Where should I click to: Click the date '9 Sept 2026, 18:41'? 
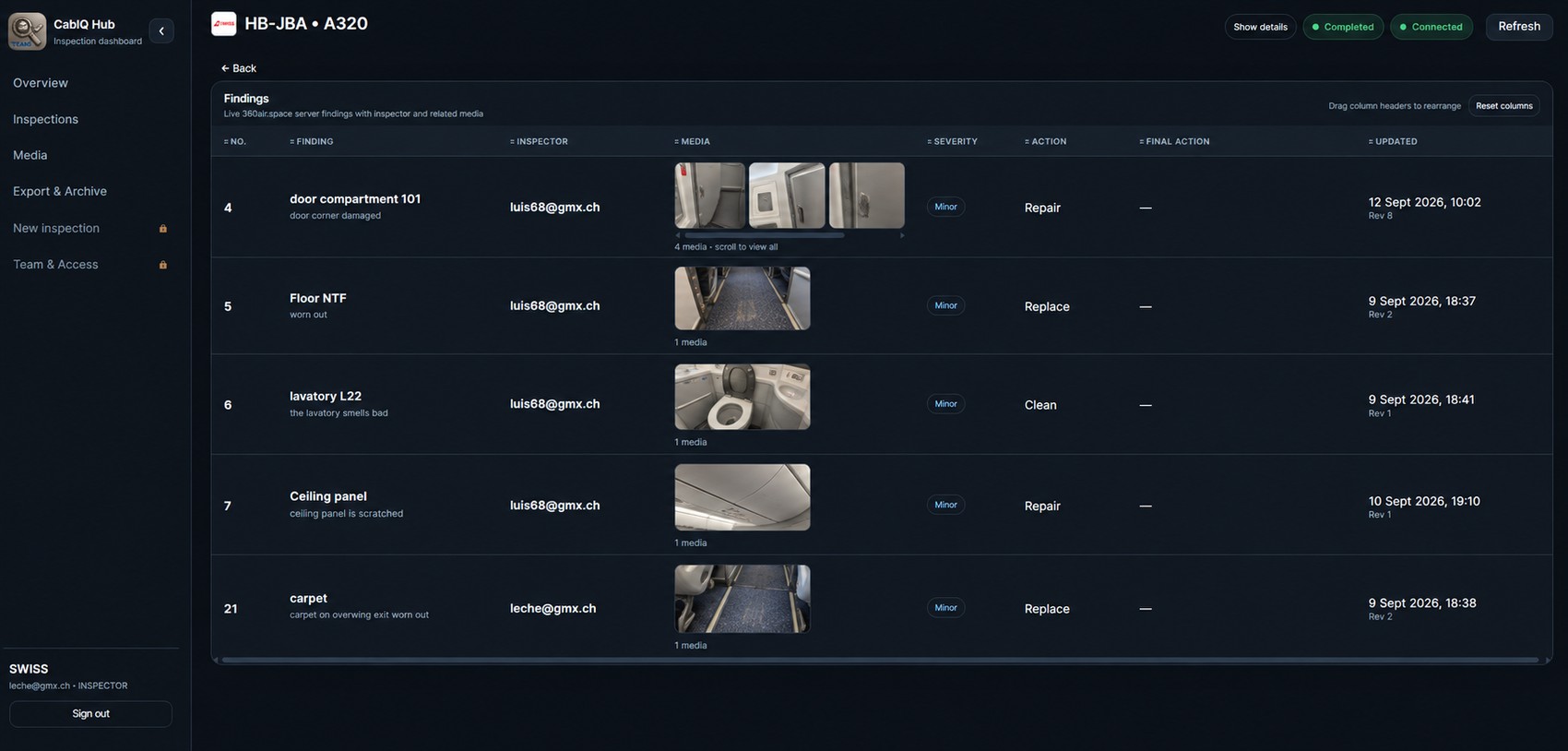[x=1421, y=399]
